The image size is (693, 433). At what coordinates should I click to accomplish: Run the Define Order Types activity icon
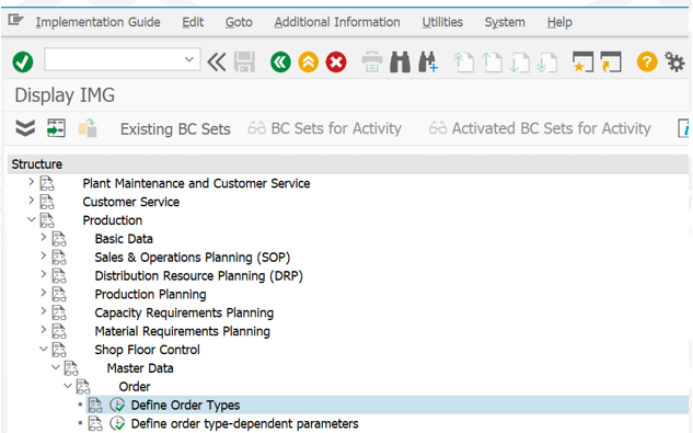pos(117,405)
